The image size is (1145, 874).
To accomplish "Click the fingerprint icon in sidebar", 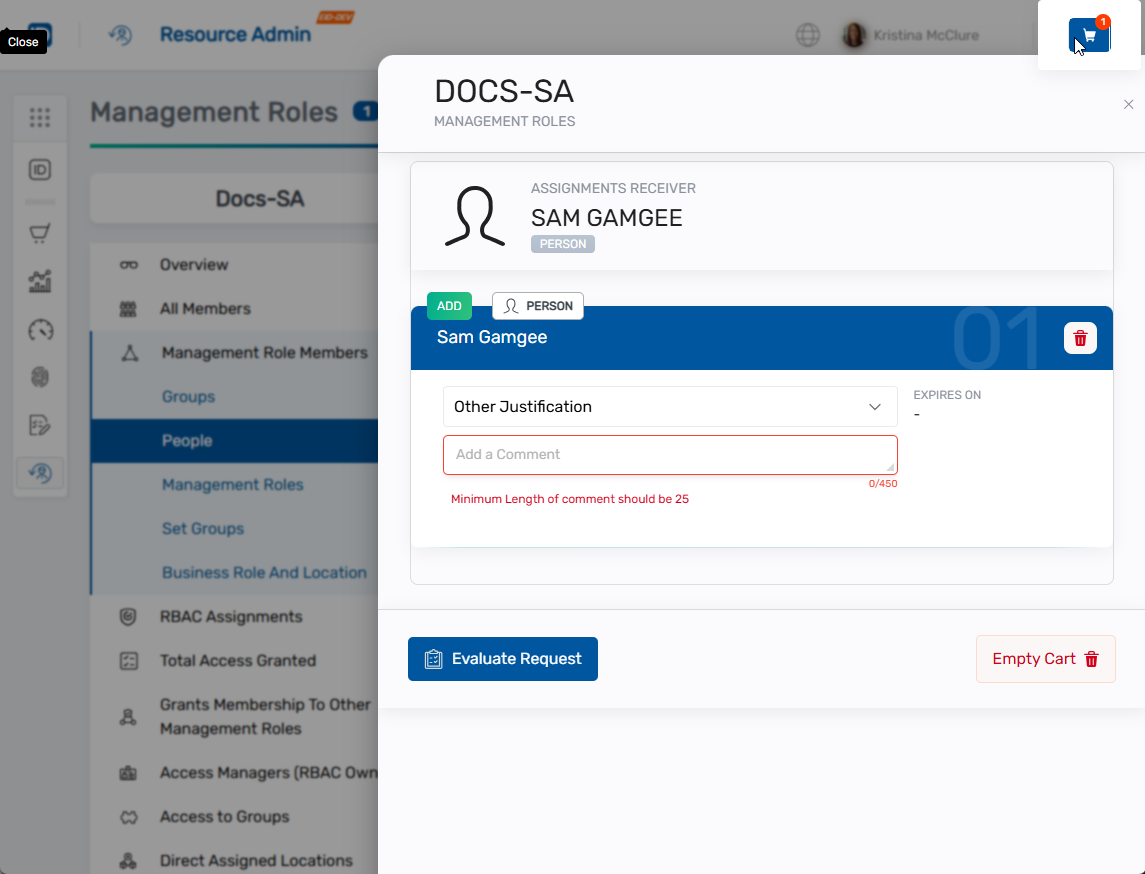I will (x=40, y=377).
